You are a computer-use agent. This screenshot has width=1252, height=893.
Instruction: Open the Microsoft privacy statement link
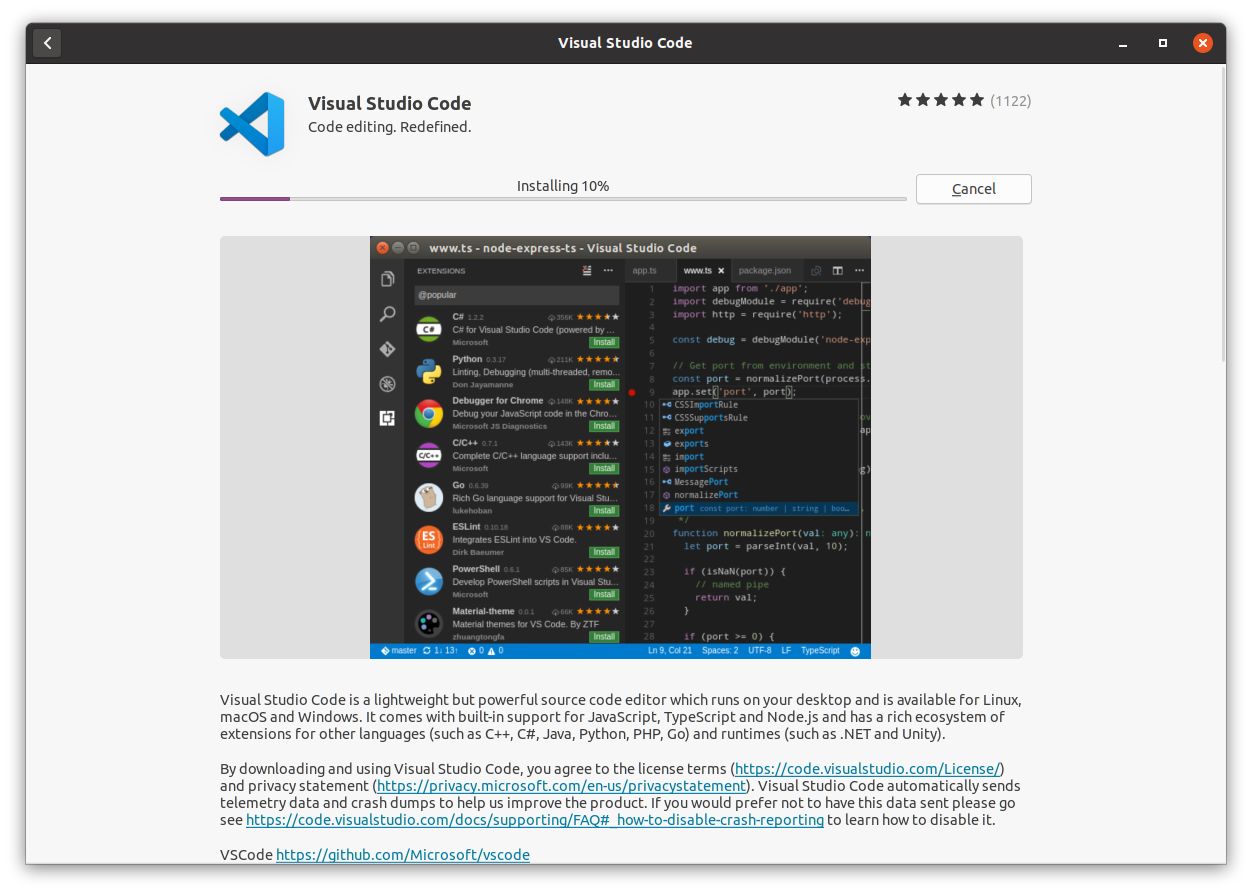[561, 786]
